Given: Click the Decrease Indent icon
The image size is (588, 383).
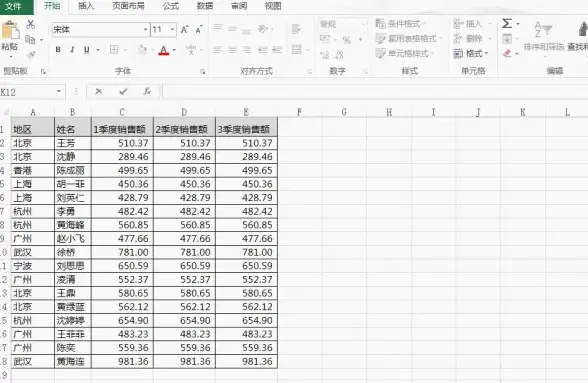Looking at the screenshot, I should pos(262,50).
